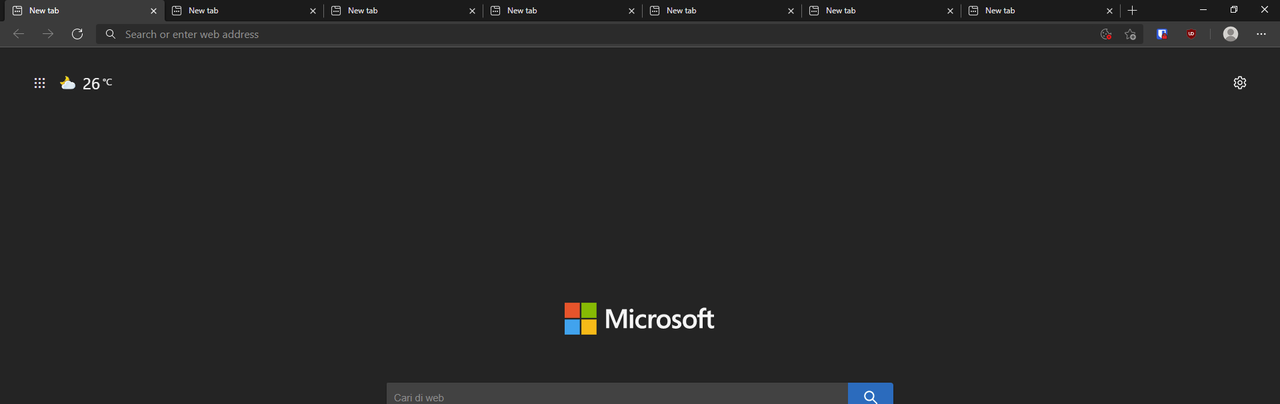
Task: Close the second New tab
Action: (x=313, y=11)
